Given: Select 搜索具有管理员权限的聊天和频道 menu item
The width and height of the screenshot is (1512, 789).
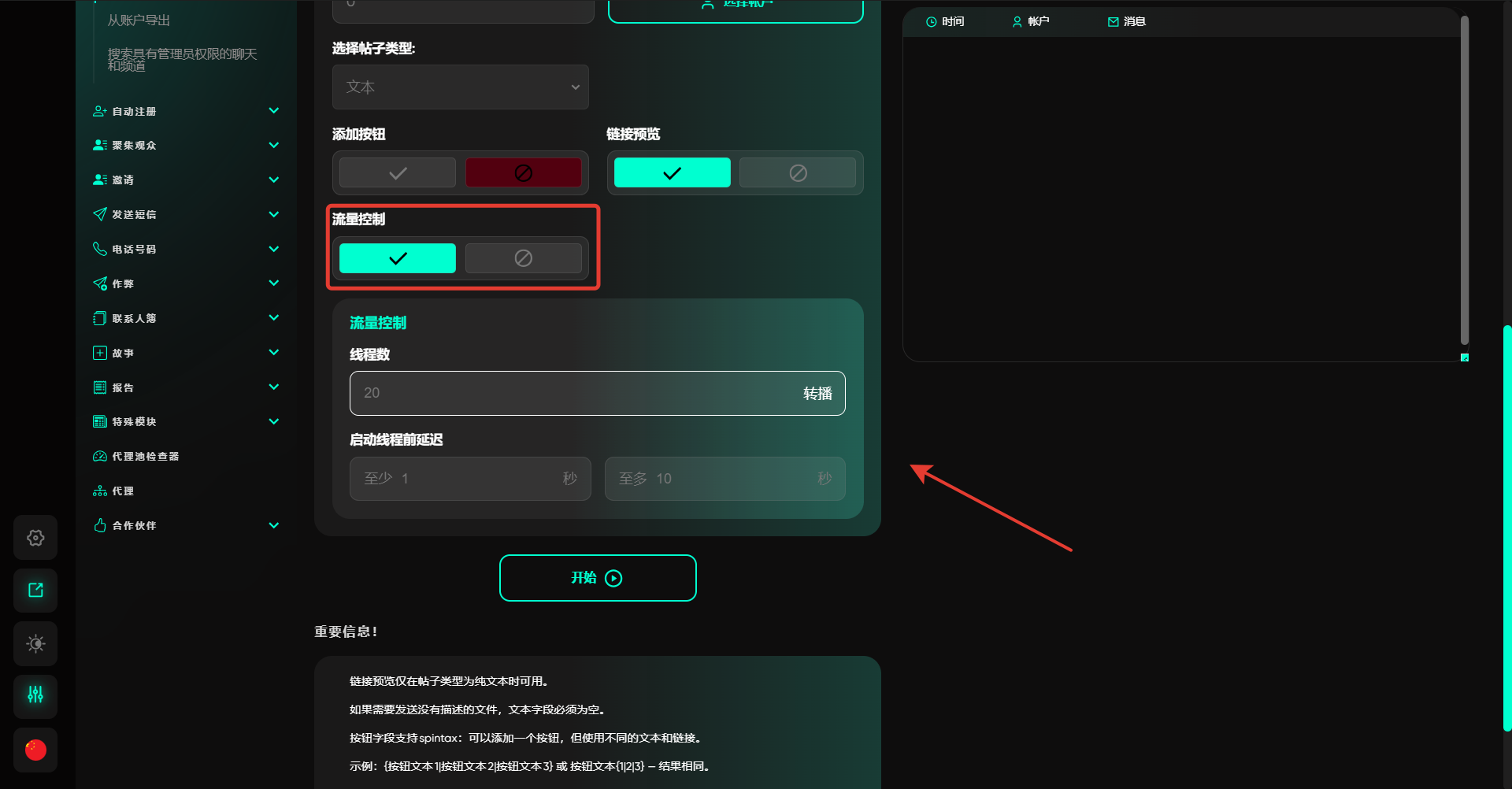Looking at the screenshot, I should tap(182, 59).
